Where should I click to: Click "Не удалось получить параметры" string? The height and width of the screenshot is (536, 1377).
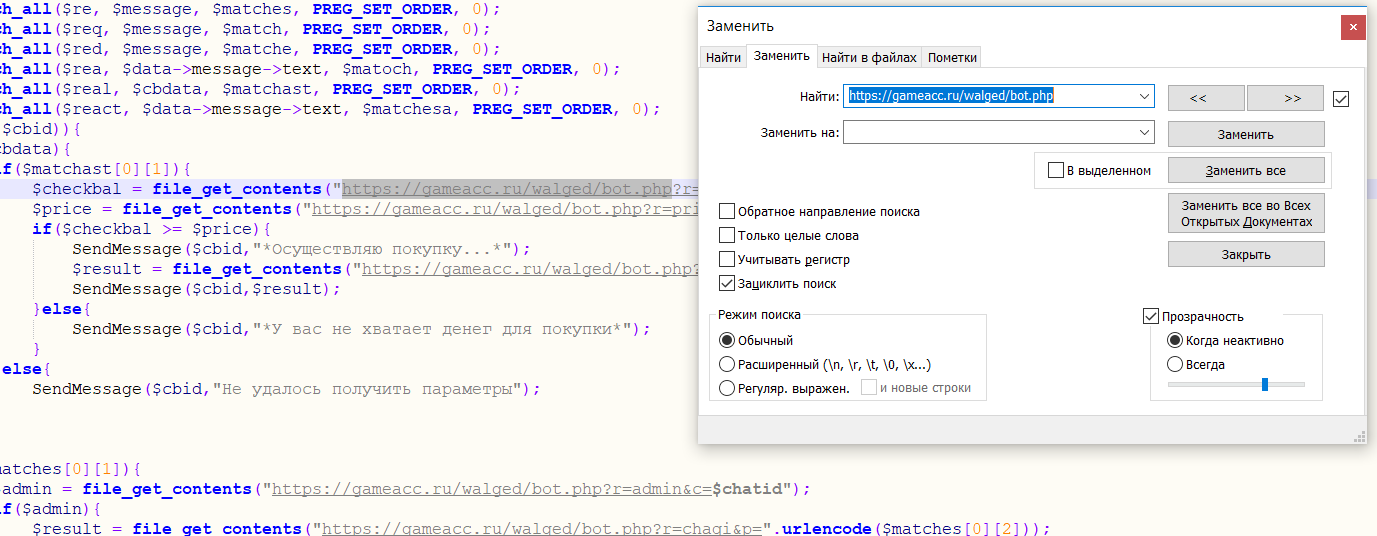(x=365, y=389)
